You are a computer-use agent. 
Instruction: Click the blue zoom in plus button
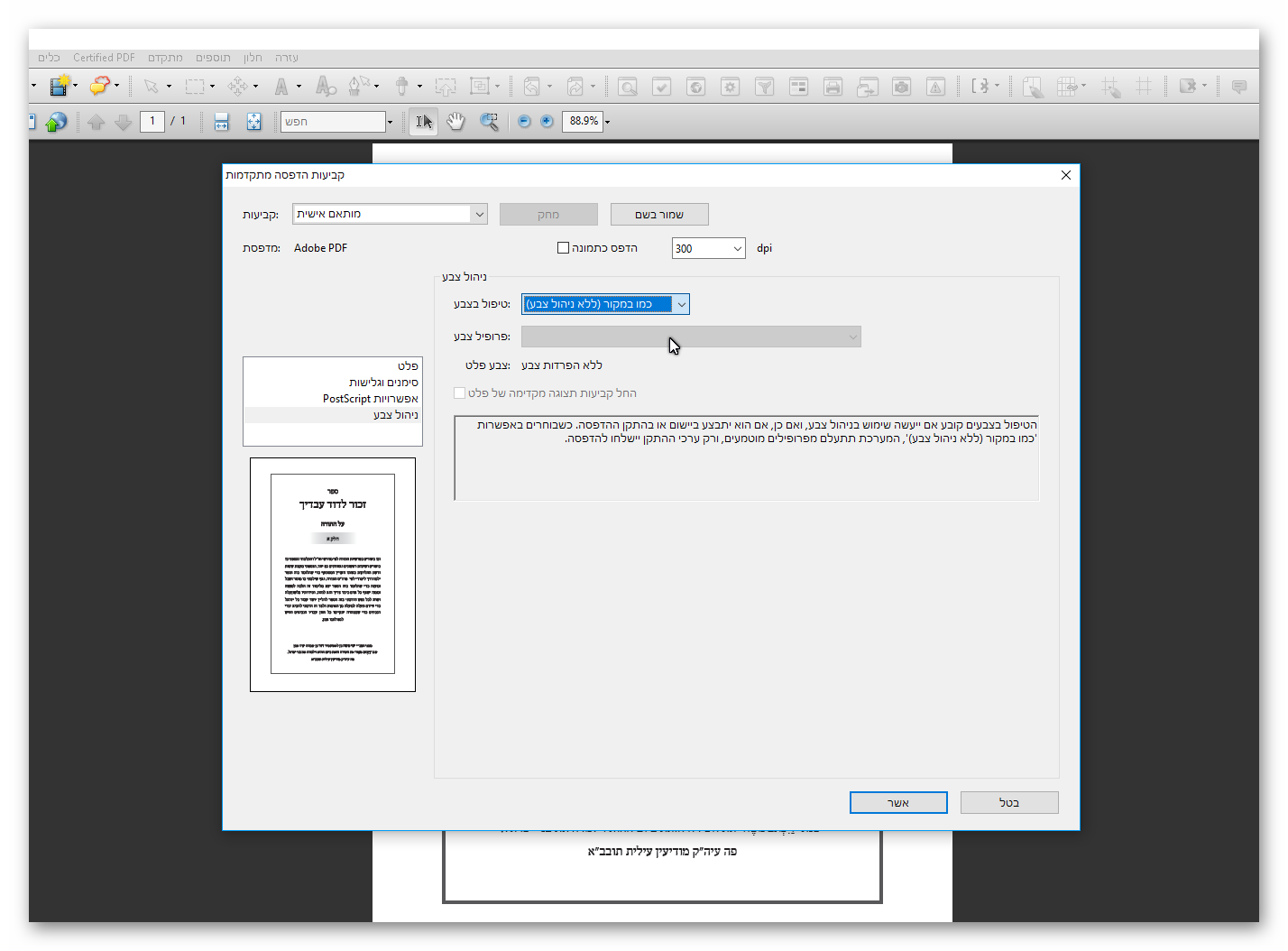[x=547, y=122]
